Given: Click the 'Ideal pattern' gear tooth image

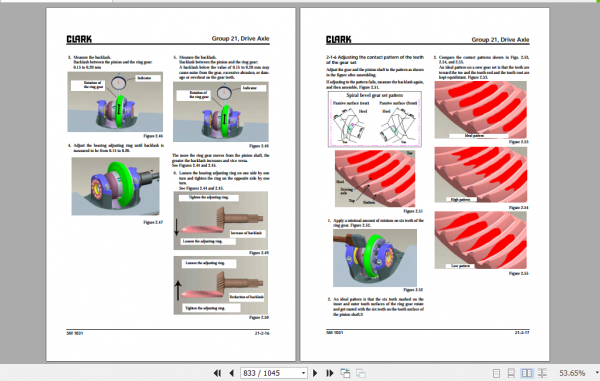Looking at the screenshot, I should [x=481, y=110].
